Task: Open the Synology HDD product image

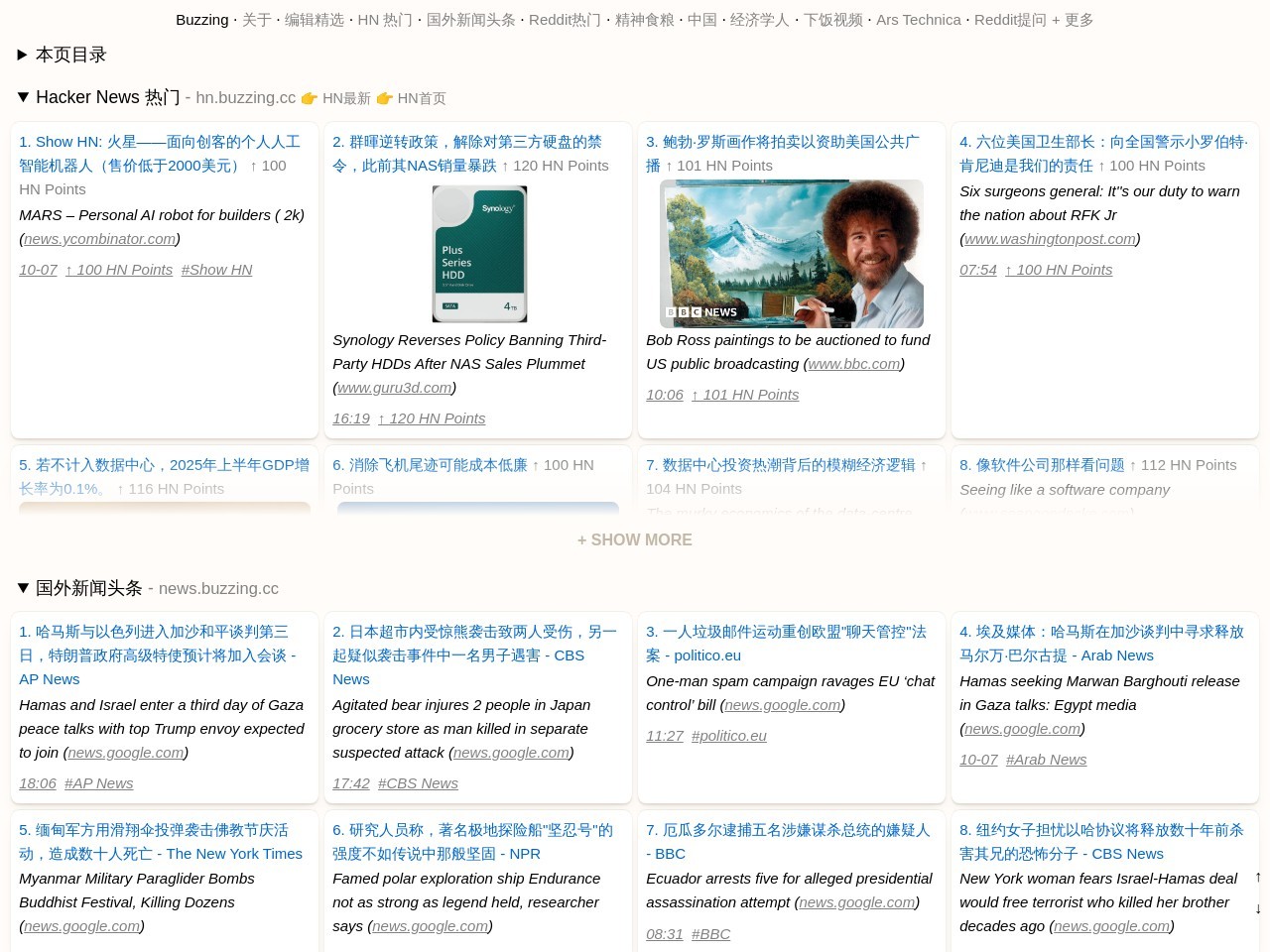Action: pos(479,254)
